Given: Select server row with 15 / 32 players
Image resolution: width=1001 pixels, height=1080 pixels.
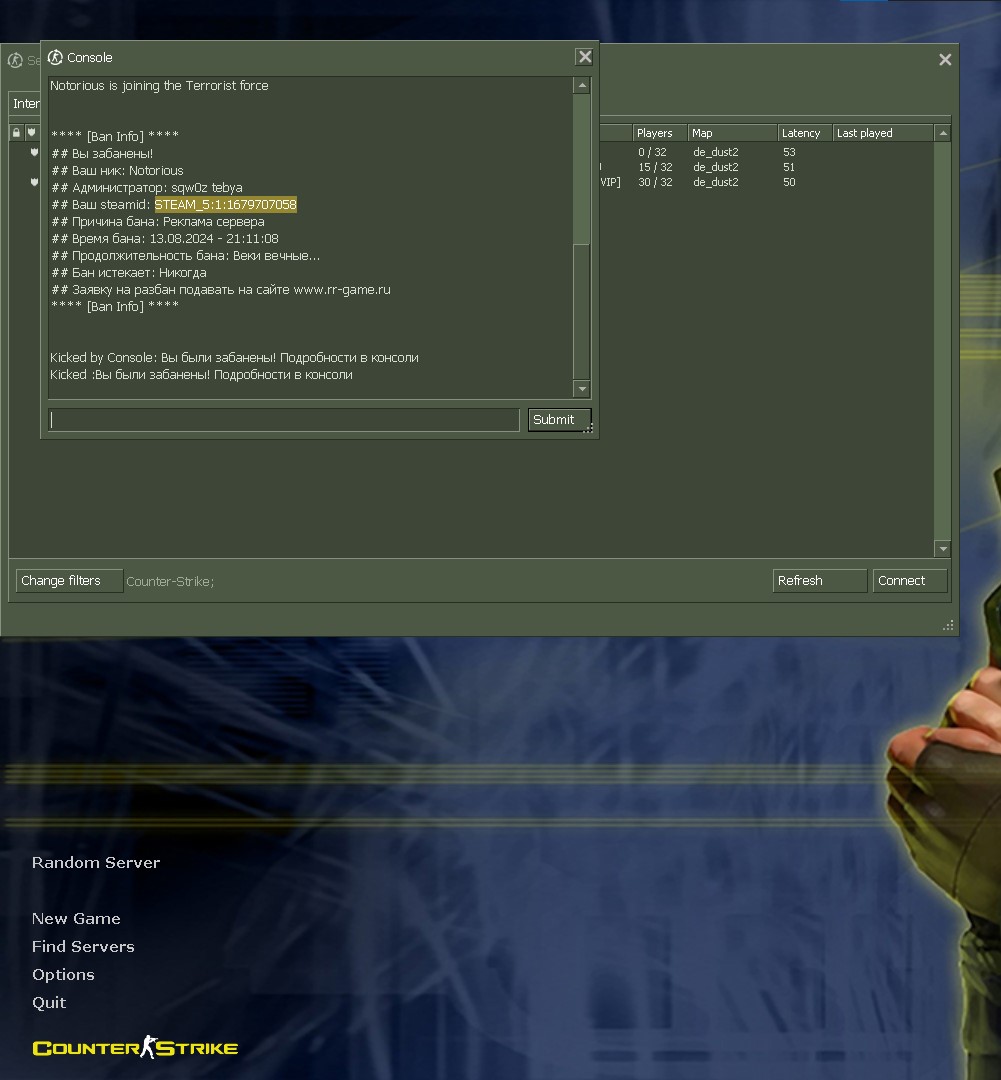Looking at the screenshot, I should 766,167.
